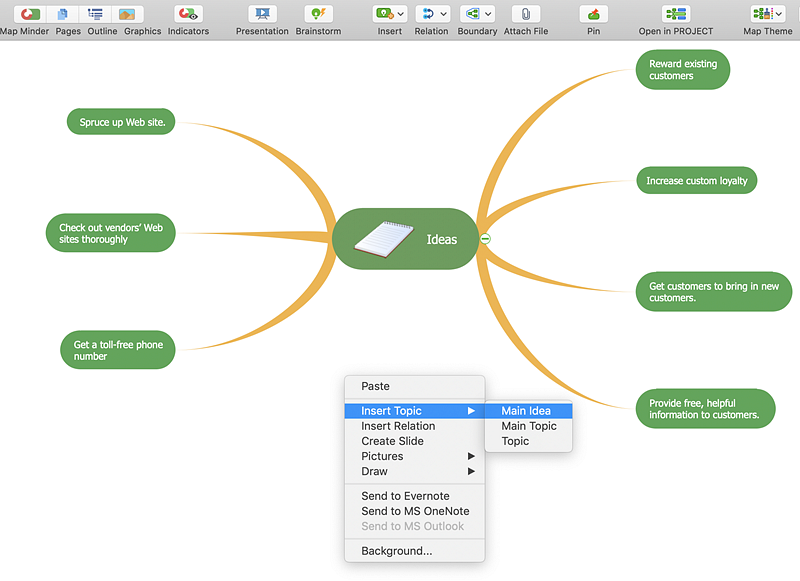Open the Graphics panel icon

click(x=127, y=14)
